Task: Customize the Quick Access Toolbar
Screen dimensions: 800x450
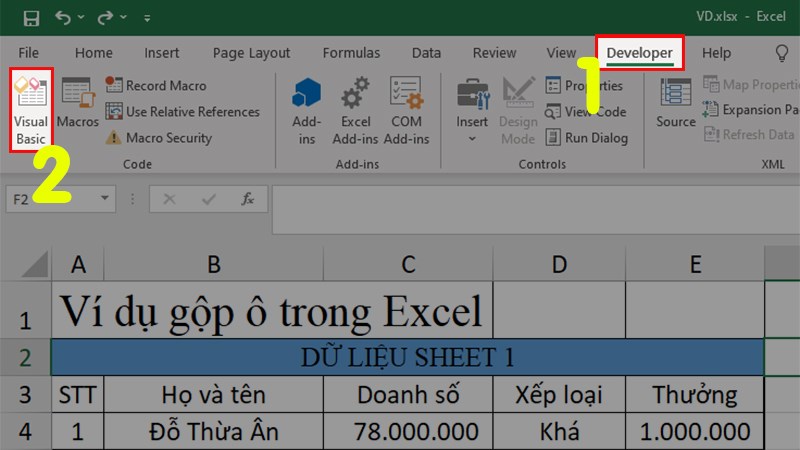Action: (x=147, y=18)
